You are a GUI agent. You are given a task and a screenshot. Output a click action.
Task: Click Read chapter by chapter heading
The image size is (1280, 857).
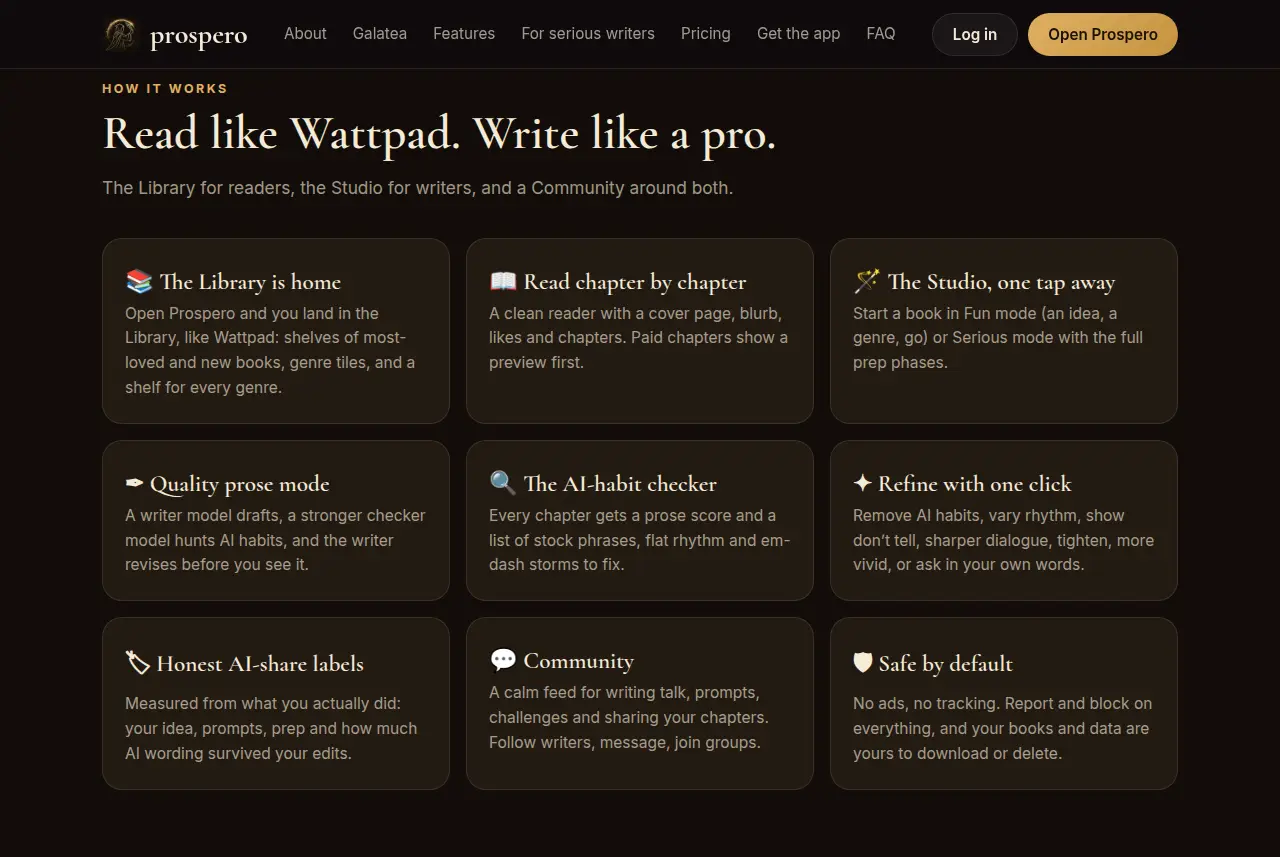pos(635,282)
